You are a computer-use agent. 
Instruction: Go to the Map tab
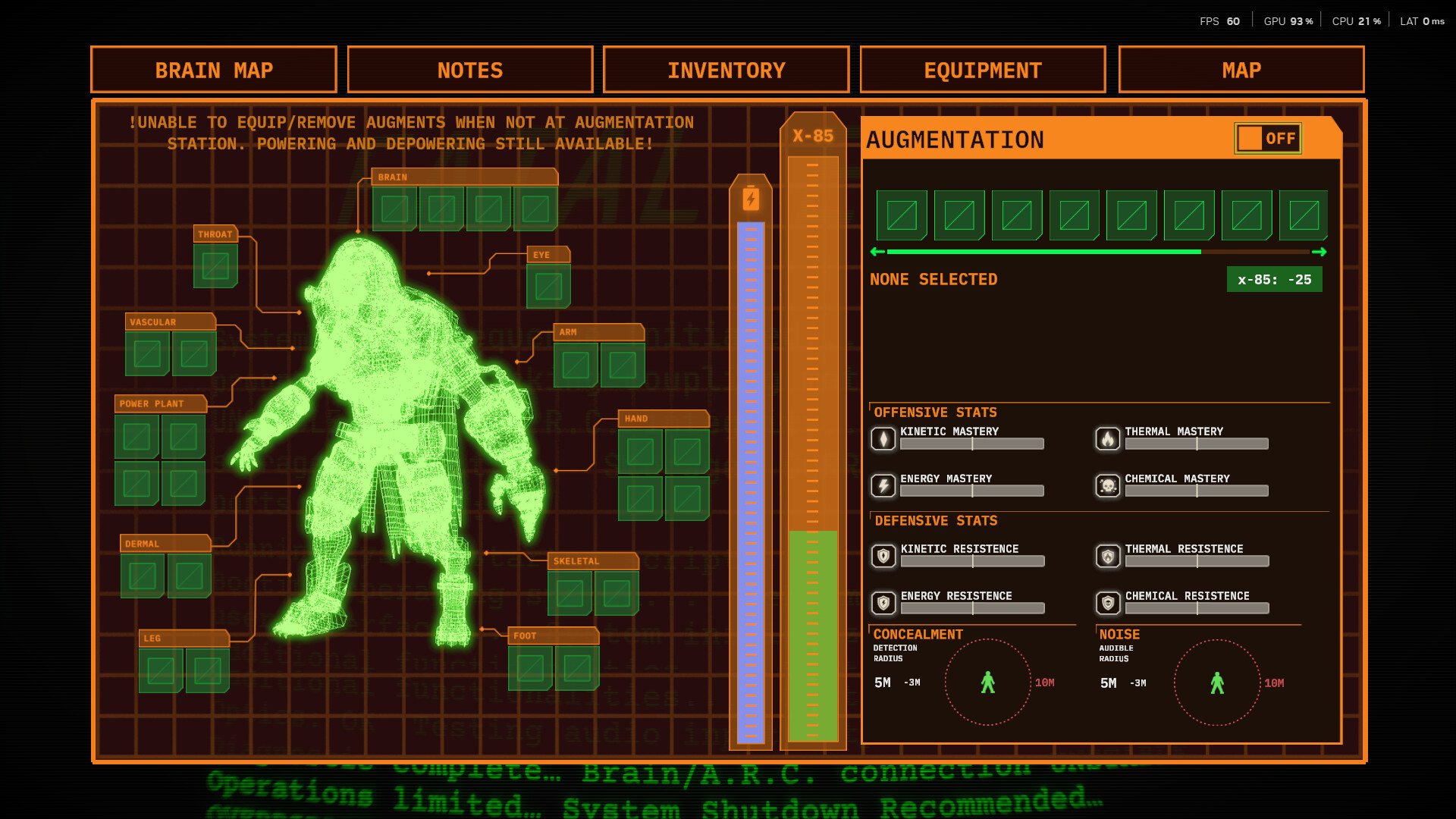pos(1241,70)
